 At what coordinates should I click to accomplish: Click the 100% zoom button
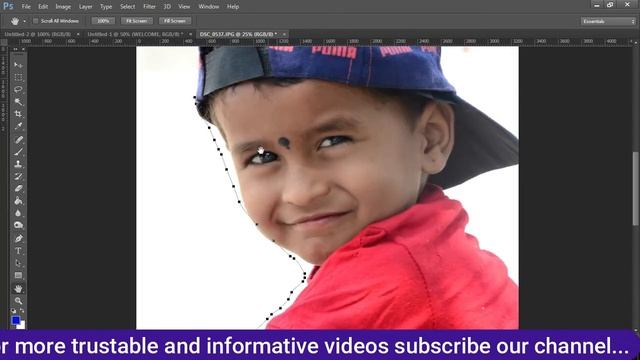pyautogui.click(x=103, y=21)
